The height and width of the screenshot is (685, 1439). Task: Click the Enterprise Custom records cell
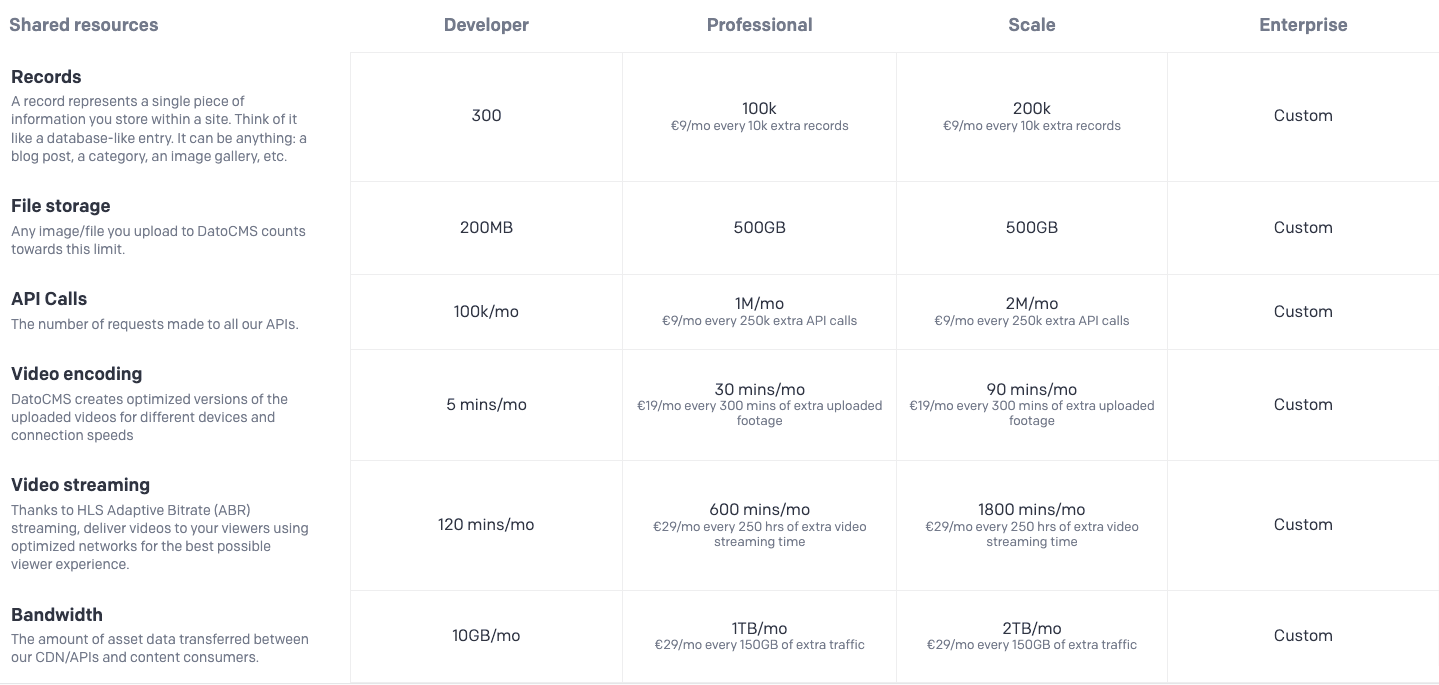coord(1303,116)
